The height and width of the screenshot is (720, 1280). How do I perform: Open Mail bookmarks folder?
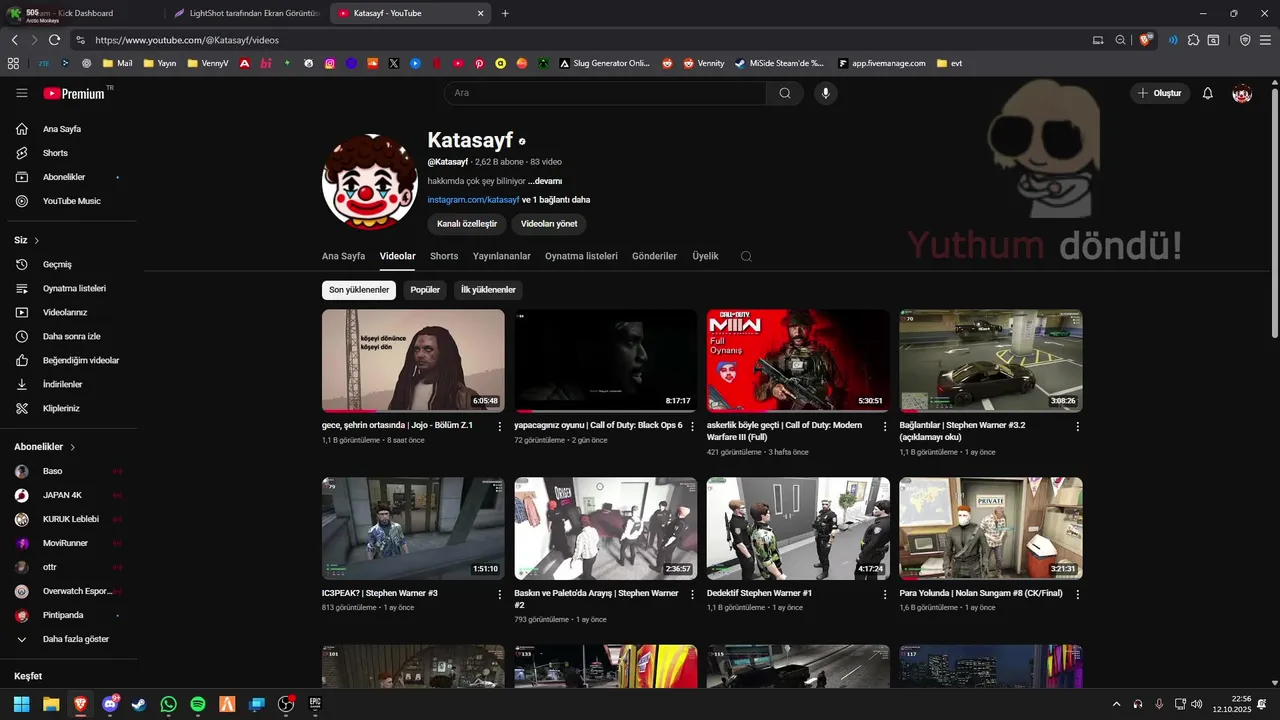(117, 63)
